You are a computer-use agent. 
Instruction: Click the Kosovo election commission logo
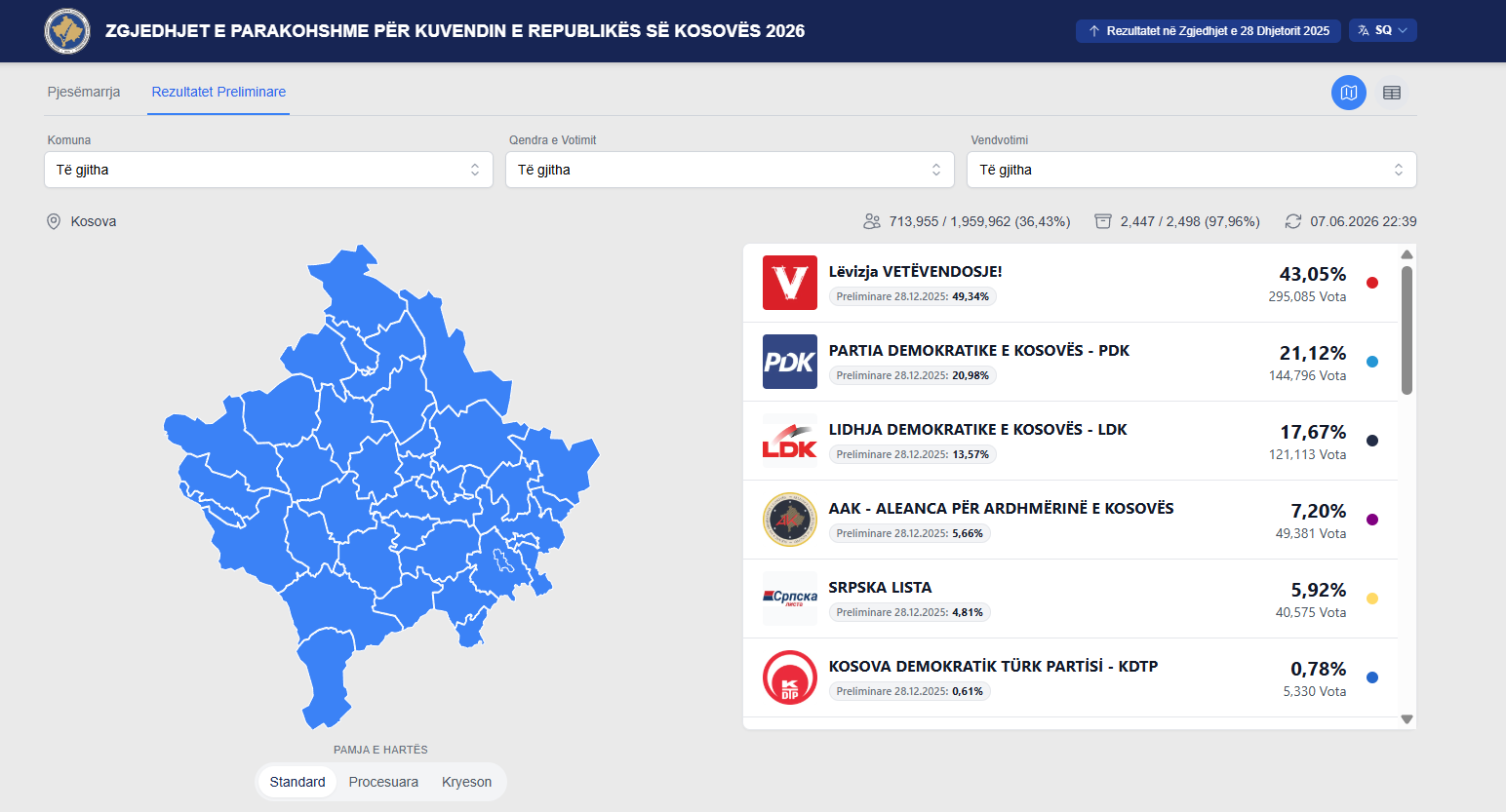click(x=67, y=31)
